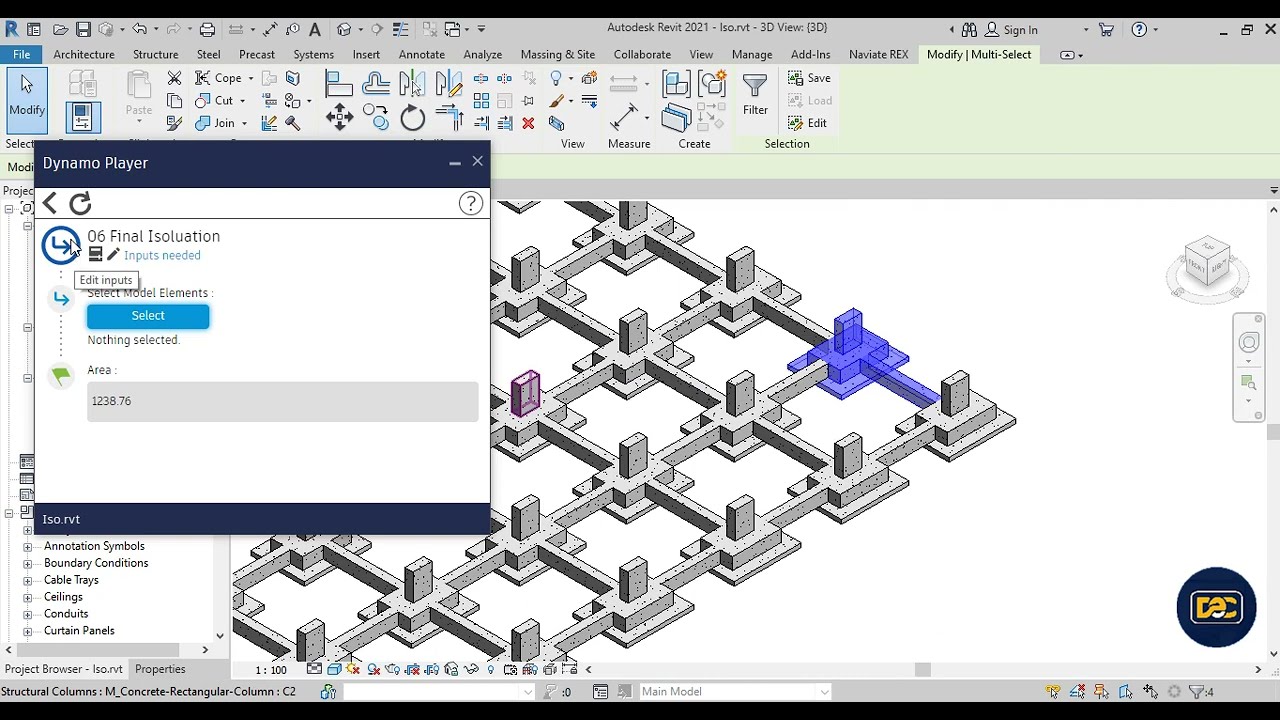This screenshot has width=1280, height=720.
Task: Click the Cut to Clipboard scissors icon
Action: (x=174, y=78)
